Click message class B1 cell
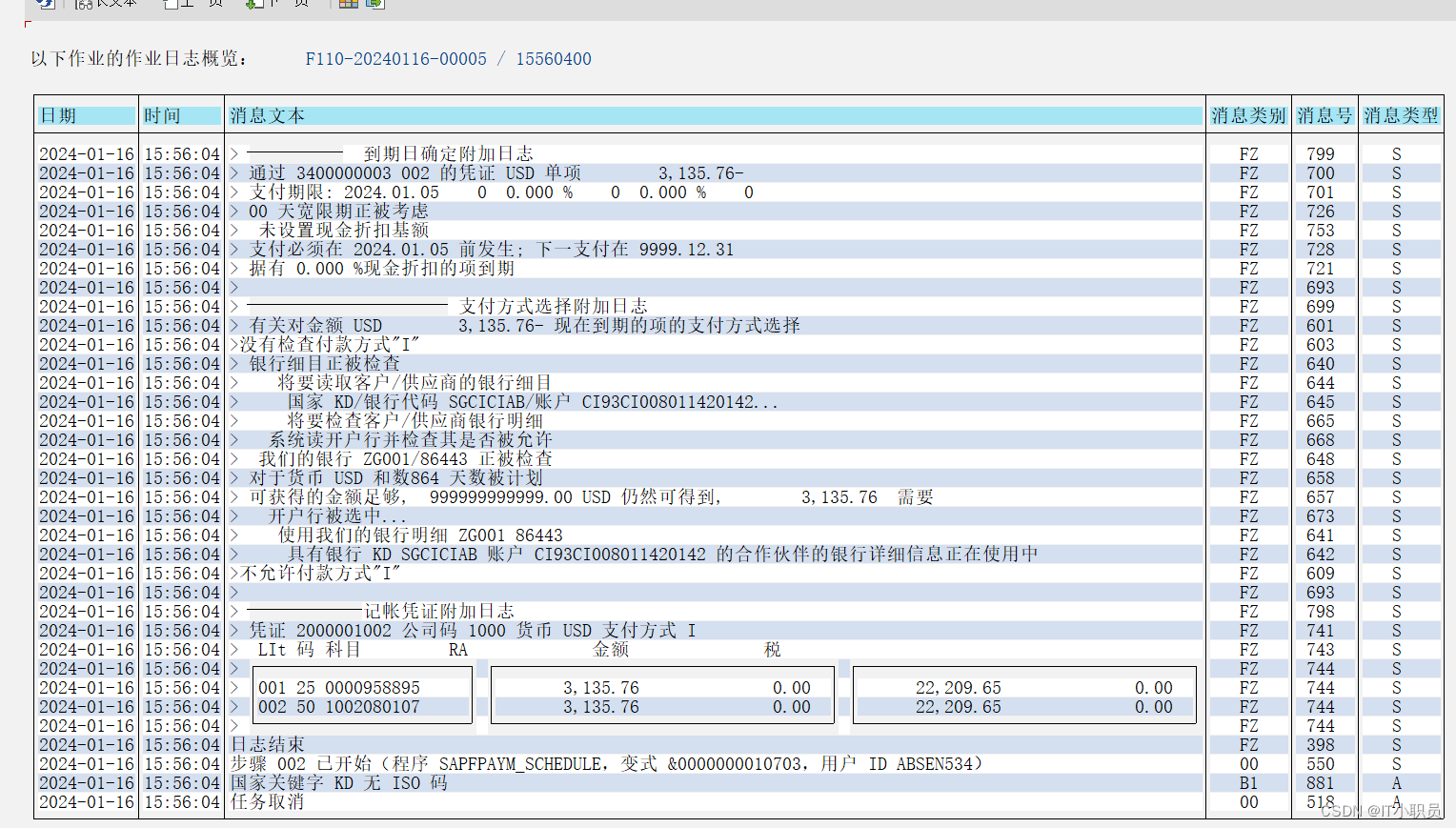This screenshot has width=1456, height=828. (x=1248, y=782)
